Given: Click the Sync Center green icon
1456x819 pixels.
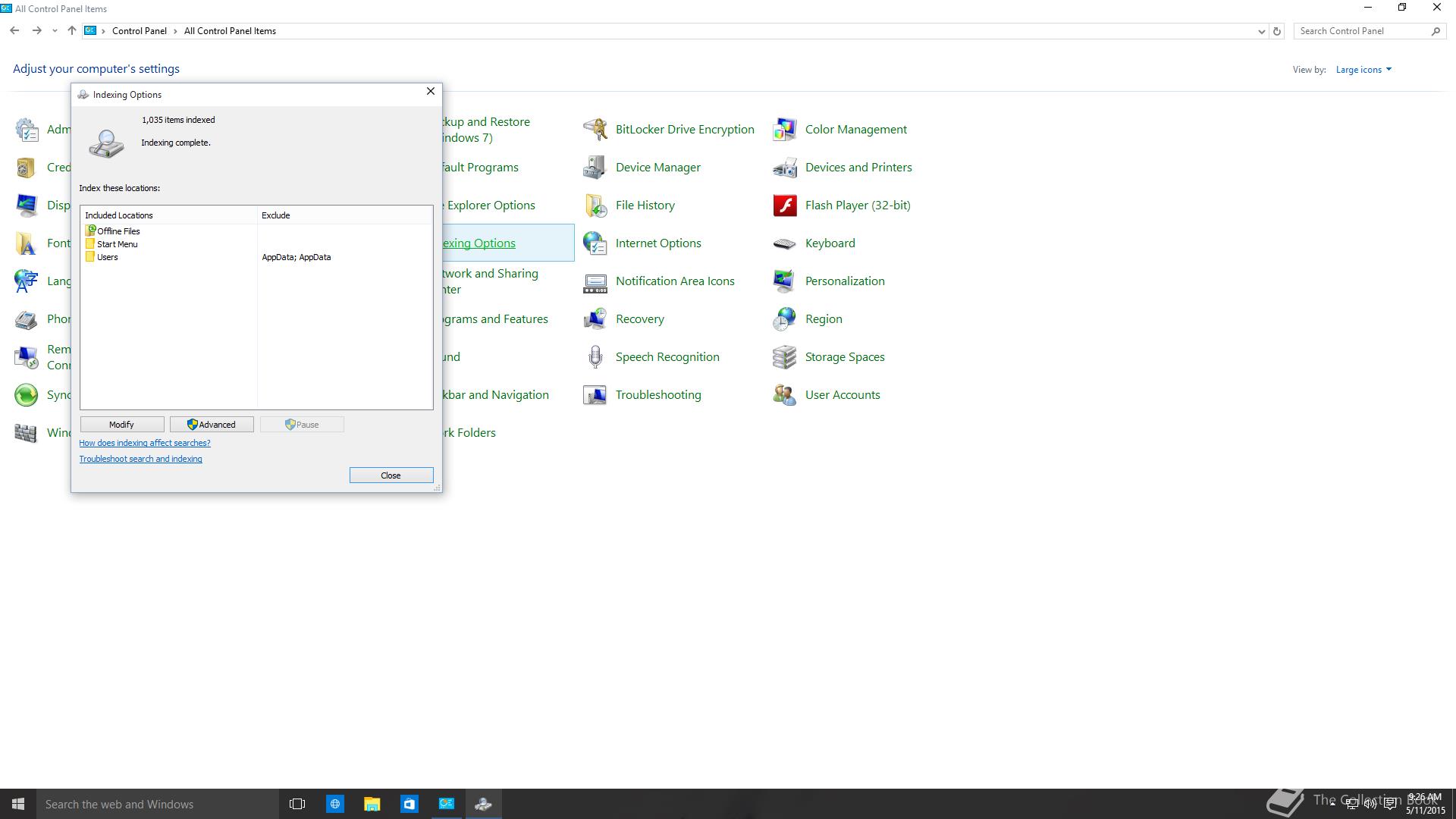Looking at the screenshot, I should click(x=27, y=395).
